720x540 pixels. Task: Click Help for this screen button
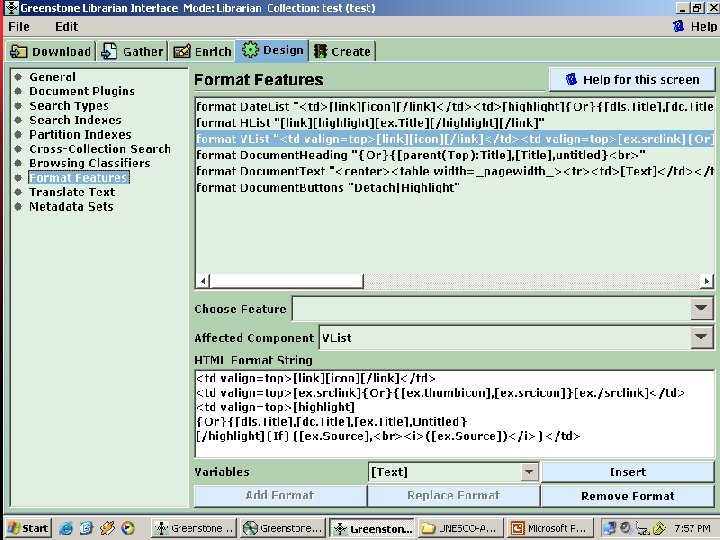point(632,79)
